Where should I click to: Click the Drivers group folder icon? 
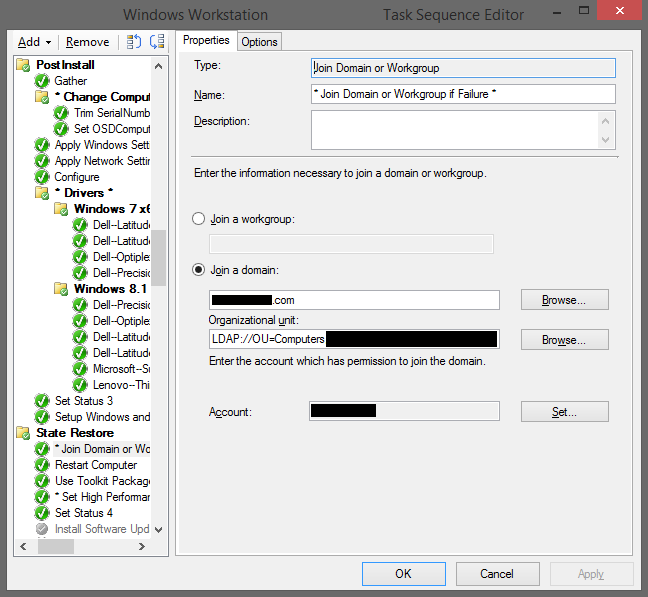tap(42, 193)
